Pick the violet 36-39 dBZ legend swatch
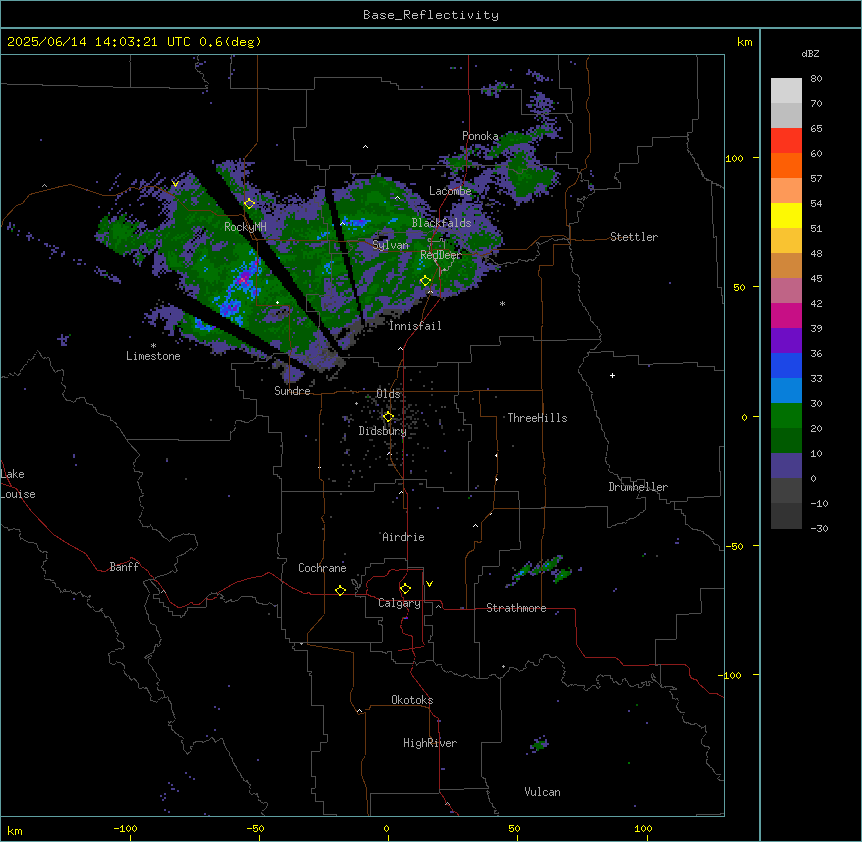862x842 pixels. coord(786,341)
